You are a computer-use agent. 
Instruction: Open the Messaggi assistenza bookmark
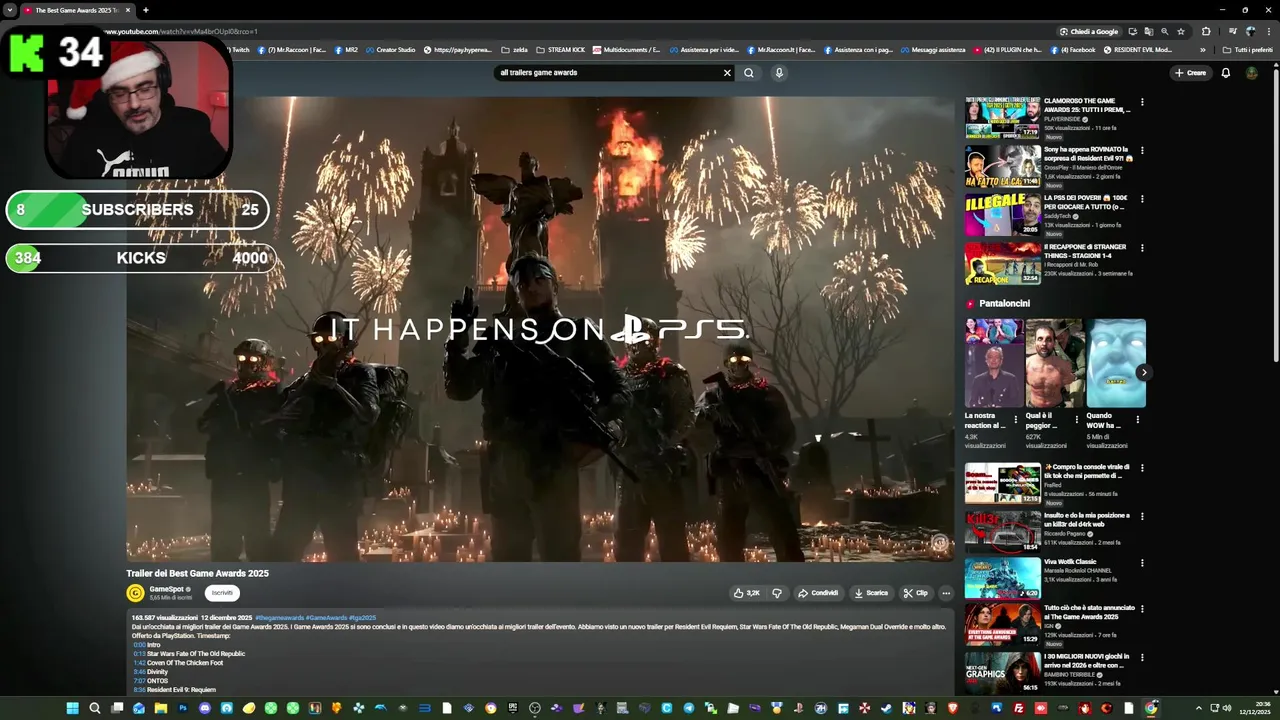pos(932,49)
